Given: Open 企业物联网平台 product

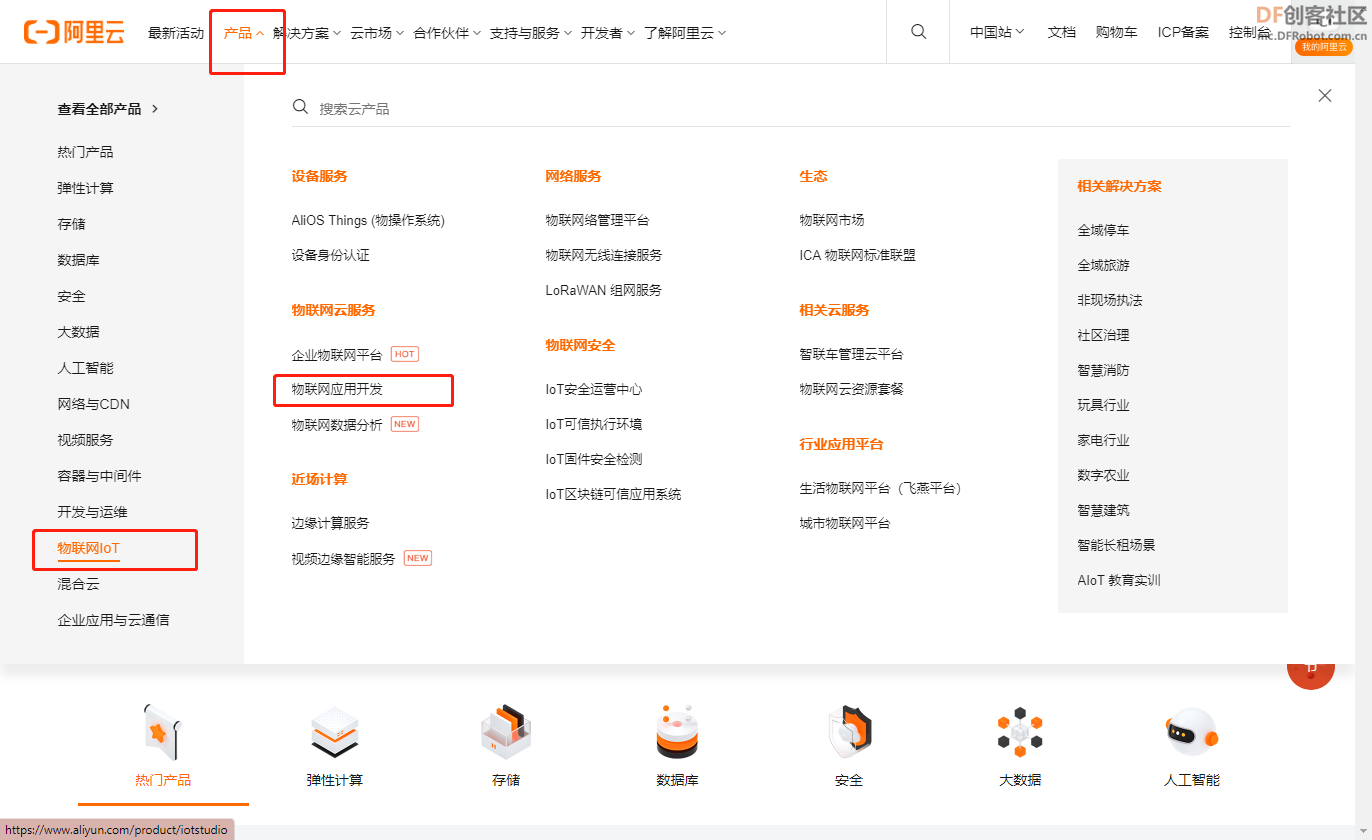Looking at the screenshot, I should tap(337, 354).
